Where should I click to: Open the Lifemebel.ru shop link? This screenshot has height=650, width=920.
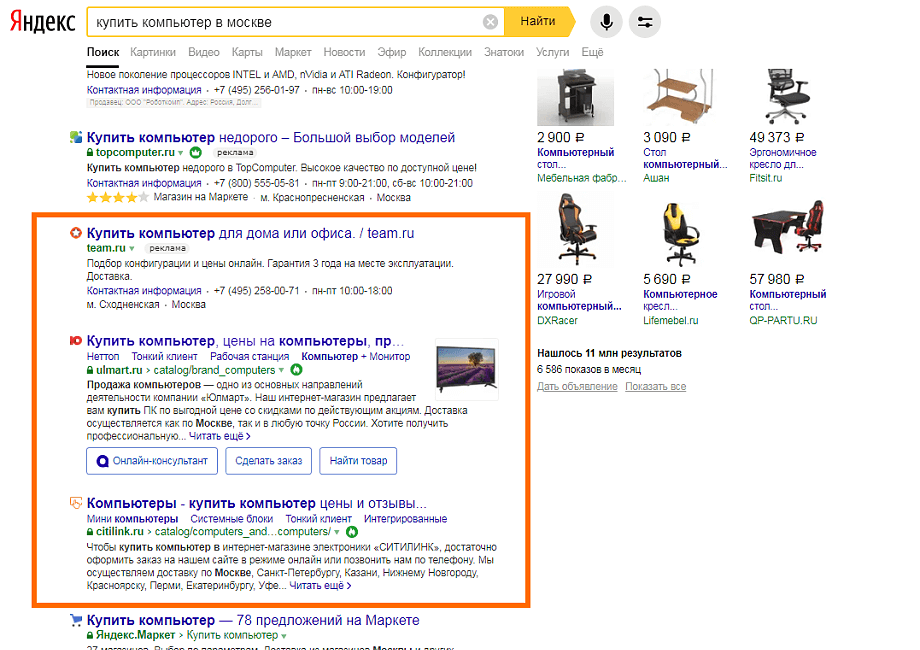tap(671, 321)
